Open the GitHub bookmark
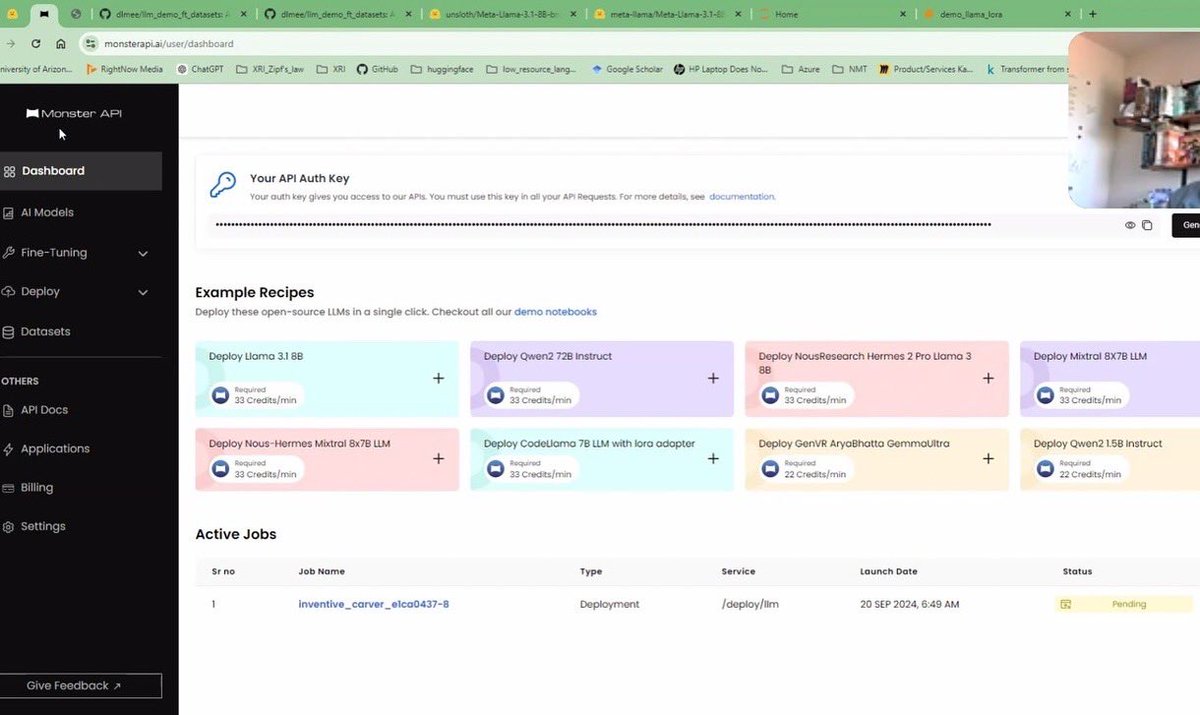The height and width of the screenshot is (715, 1200). [377, 69]
